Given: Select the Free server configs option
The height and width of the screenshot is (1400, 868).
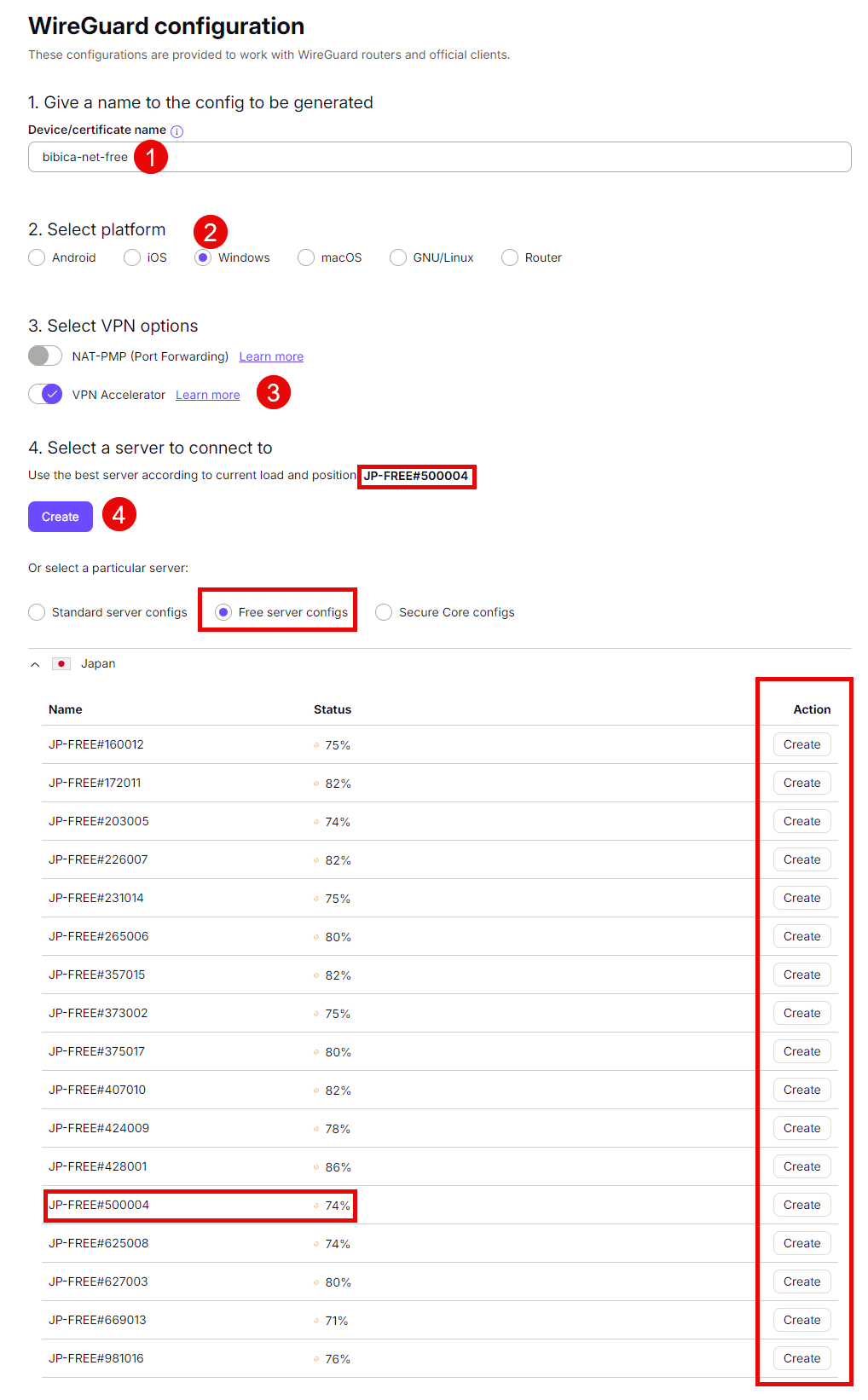Looking at the screenshot, I should pyautogui.click(x=223, y=612).
